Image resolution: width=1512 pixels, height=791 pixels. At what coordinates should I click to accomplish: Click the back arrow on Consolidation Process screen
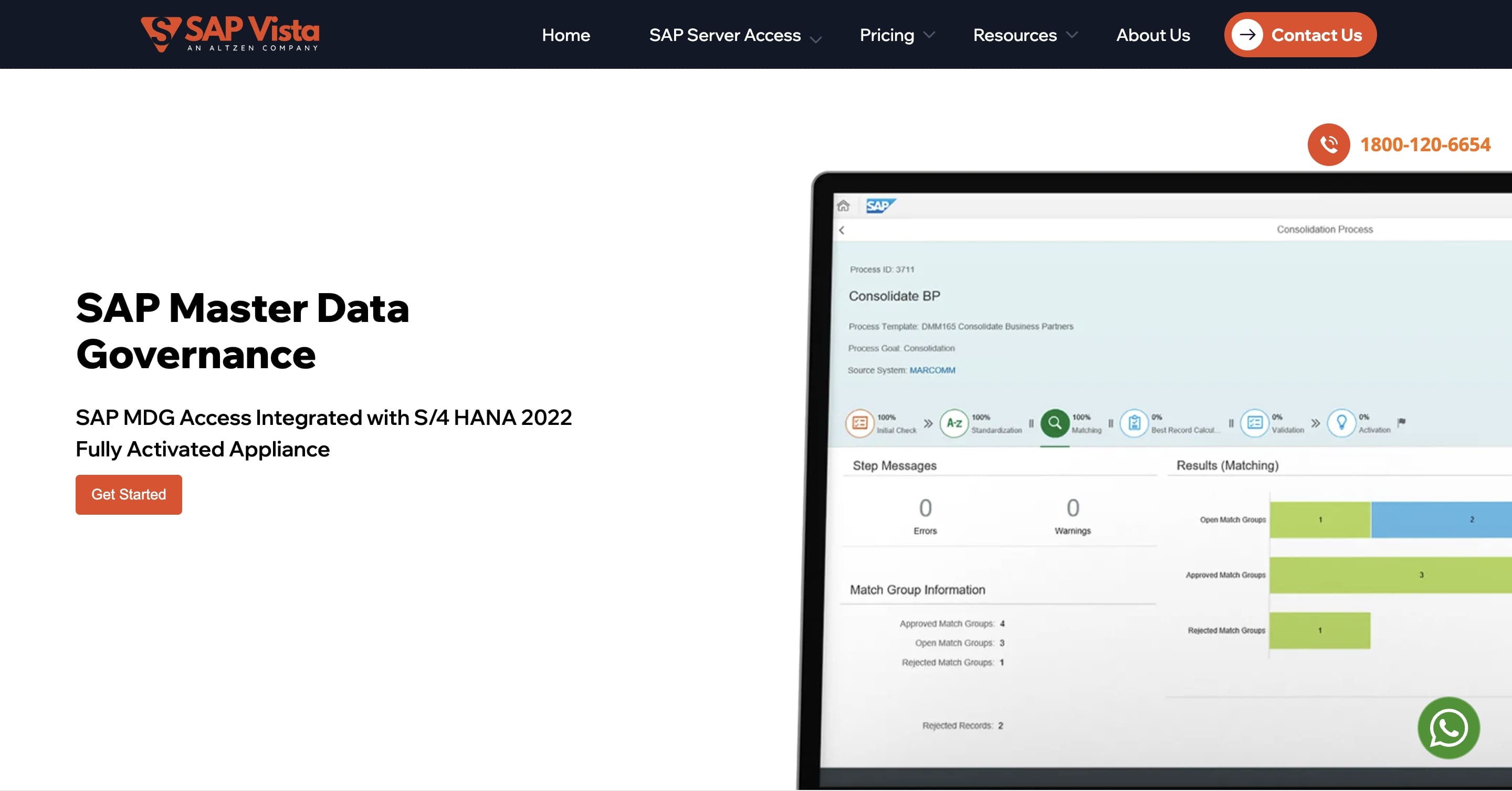tap(842, 230)
